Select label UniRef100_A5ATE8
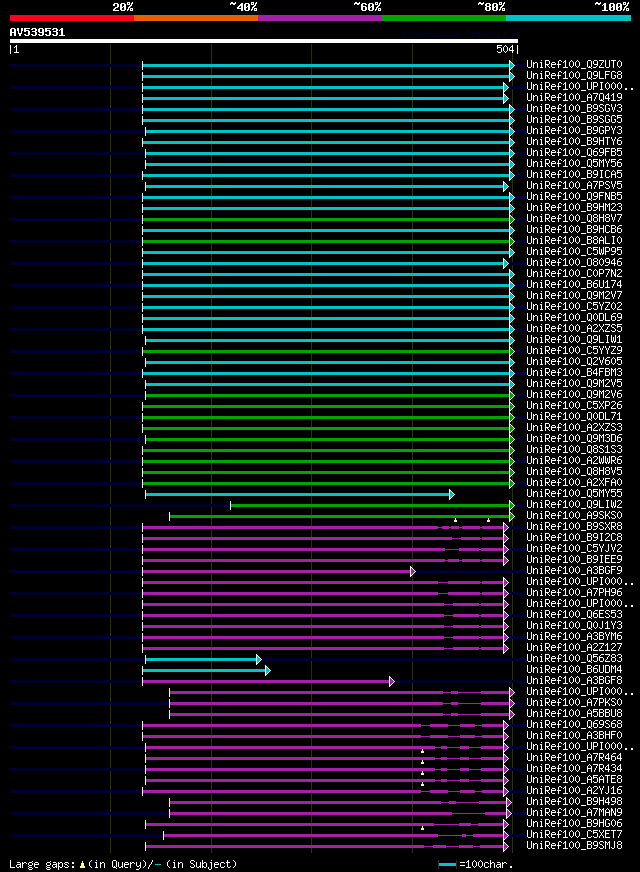The height and width of the screenshot is (872, 640). pos(574,780)
